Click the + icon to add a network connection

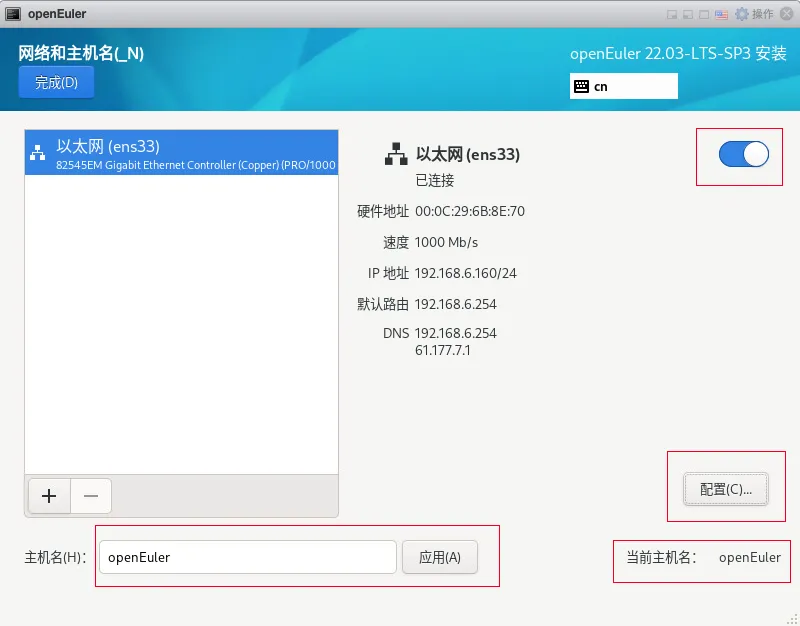[48, 496]
